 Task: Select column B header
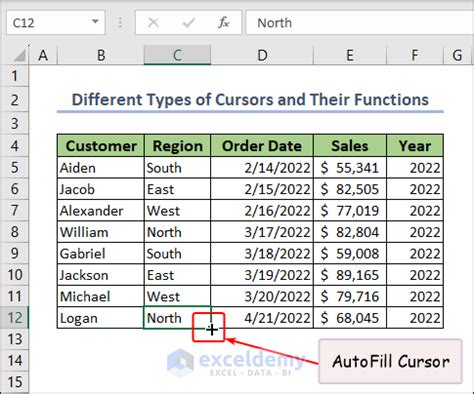coord(101,55)
